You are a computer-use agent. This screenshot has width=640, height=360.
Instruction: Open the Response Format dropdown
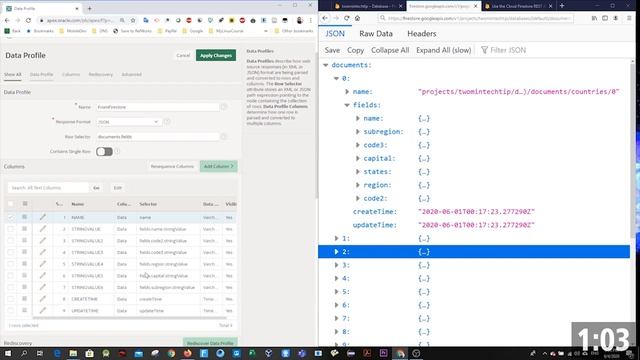click(x=128, y=122)
